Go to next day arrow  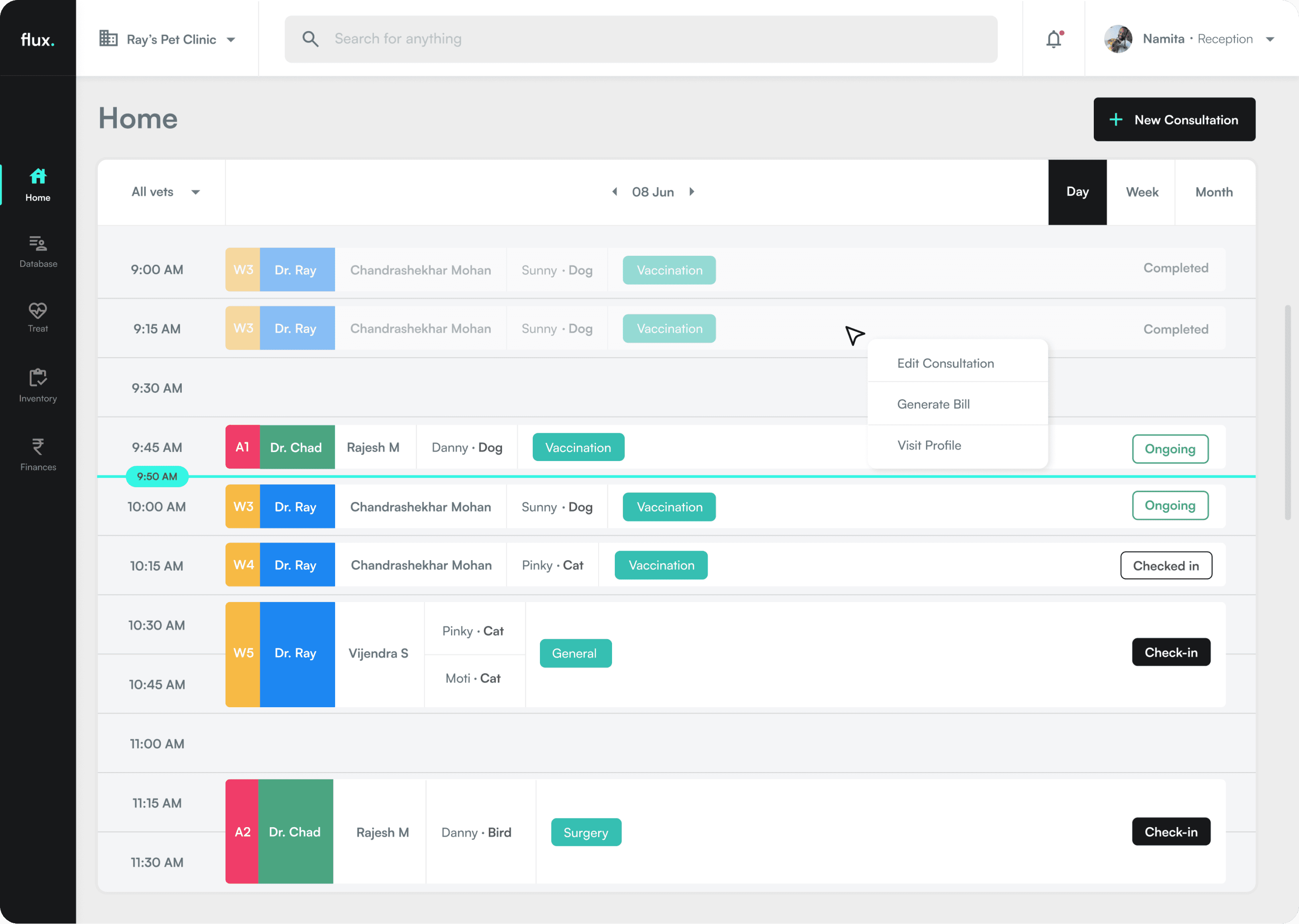(692, 192)
